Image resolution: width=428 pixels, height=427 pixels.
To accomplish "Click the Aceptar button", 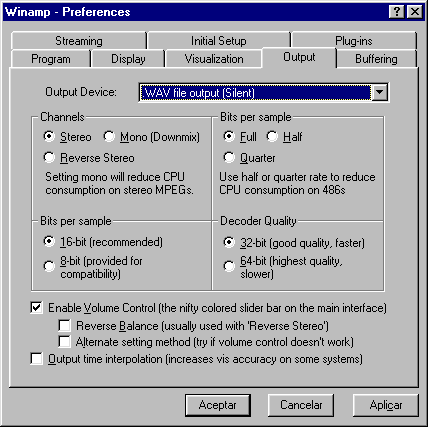I will (218, 405).
